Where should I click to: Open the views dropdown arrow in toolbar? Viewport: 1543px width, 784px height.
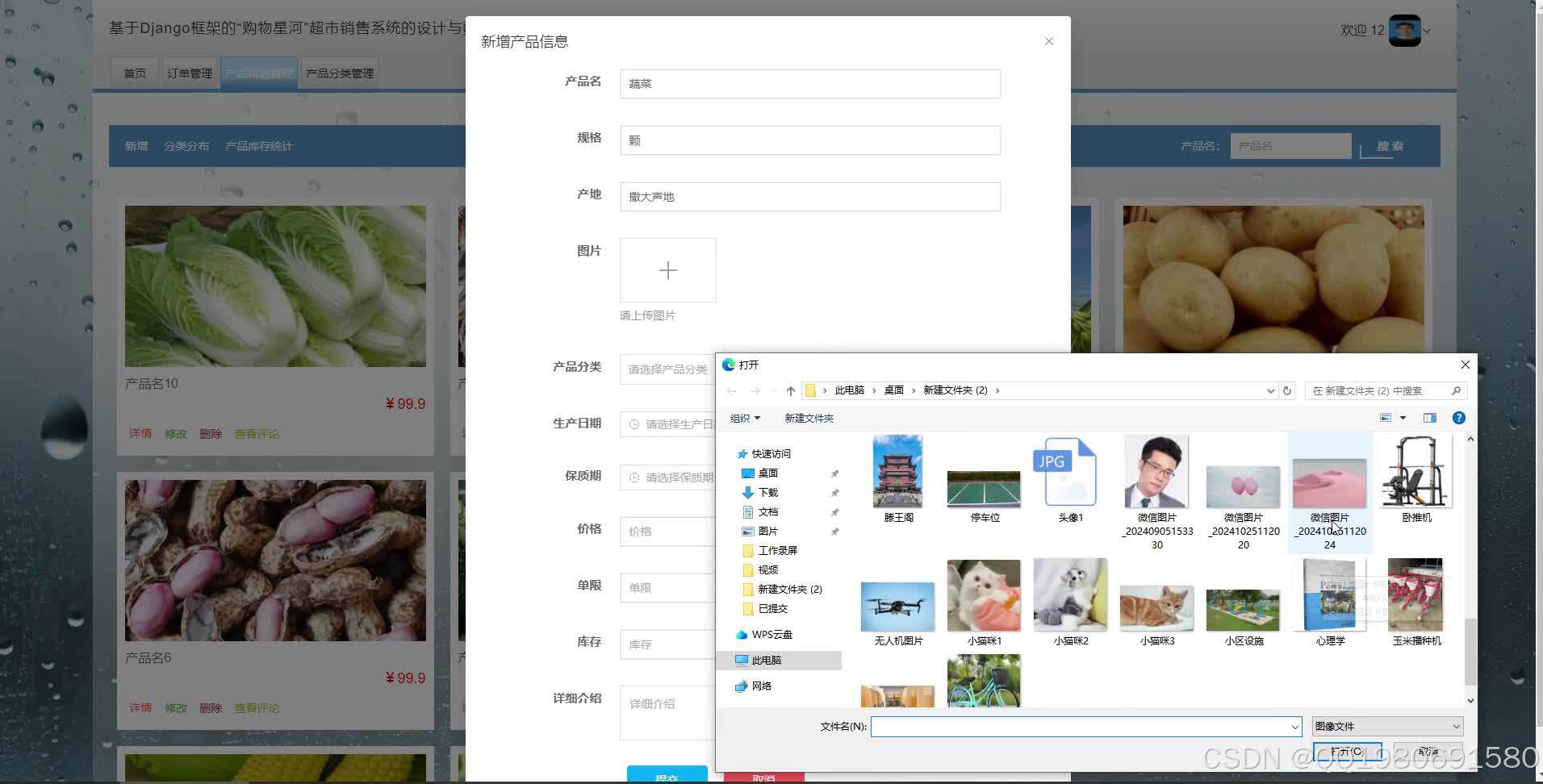coord(1401,418)
